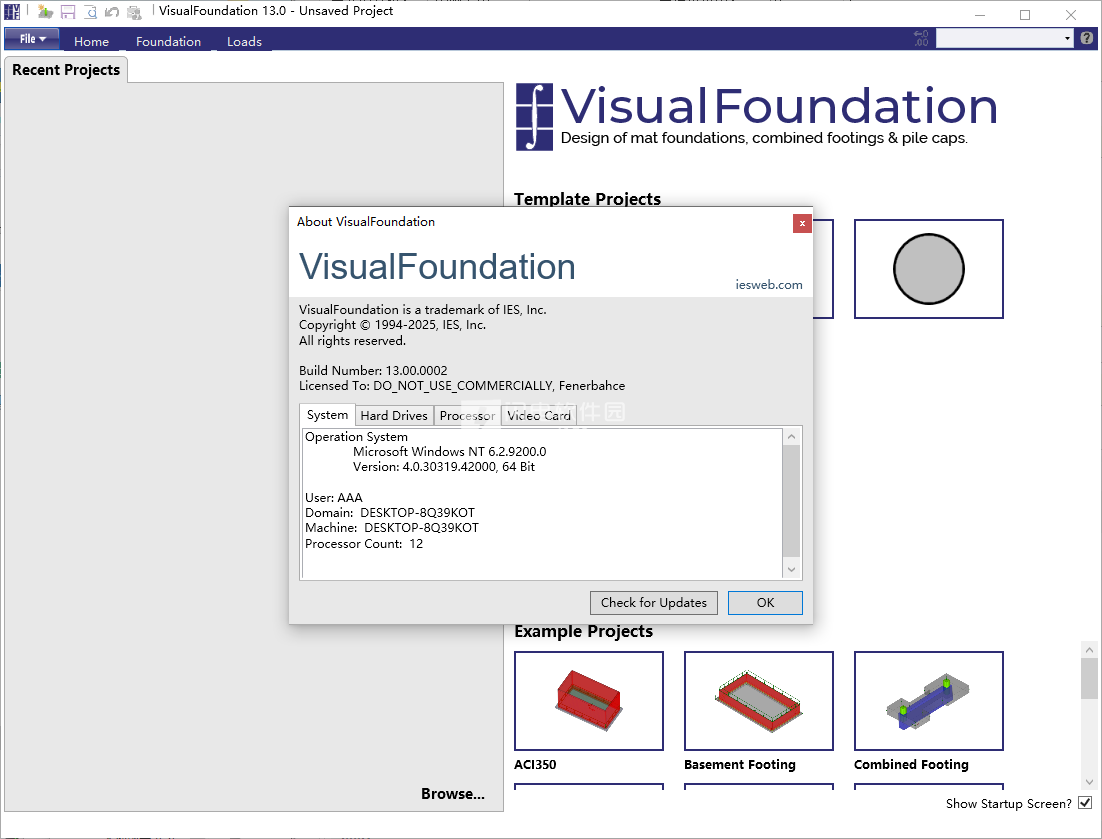Image resolution: width=1102 pixels, height=839 pixels.
Task: Click the purple Save floppy disk icon
Action: tap(68, 13)
